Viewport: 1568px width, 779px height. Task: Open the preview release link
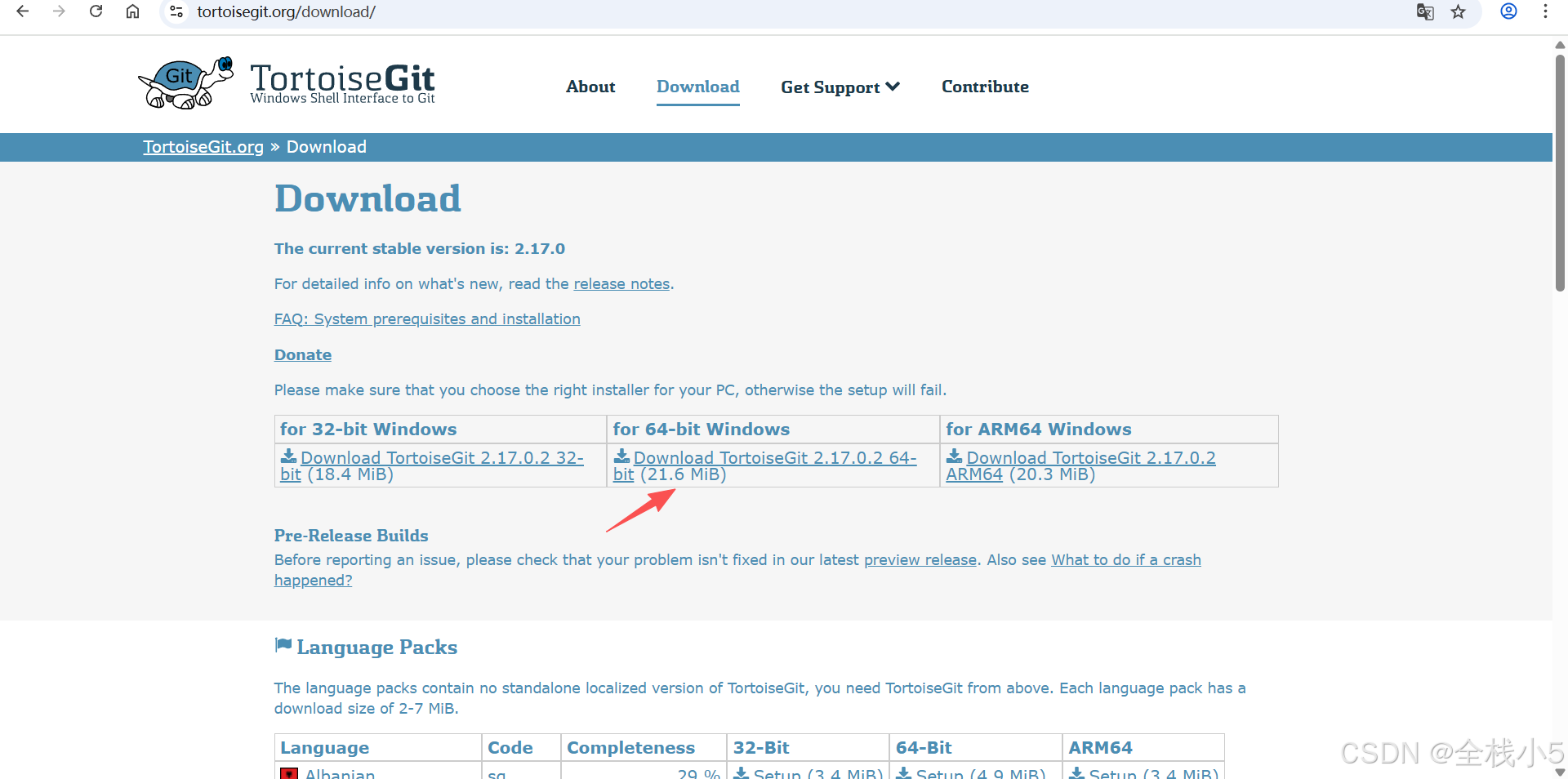tap(920, 560)
